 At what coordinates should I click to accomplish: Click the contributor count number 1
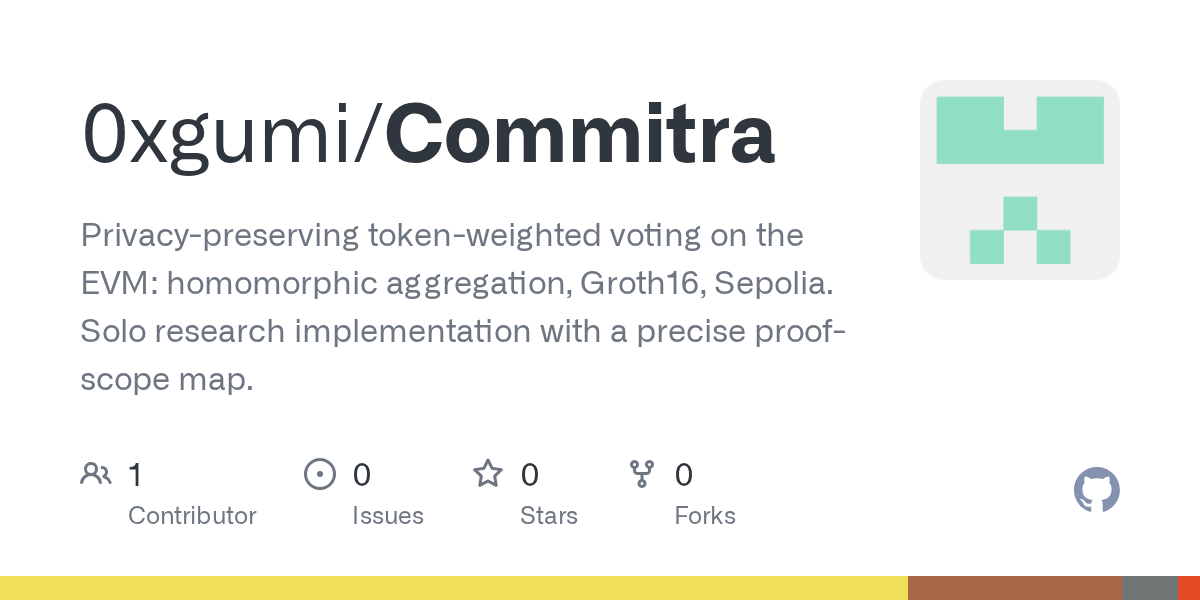click(135, 474)
